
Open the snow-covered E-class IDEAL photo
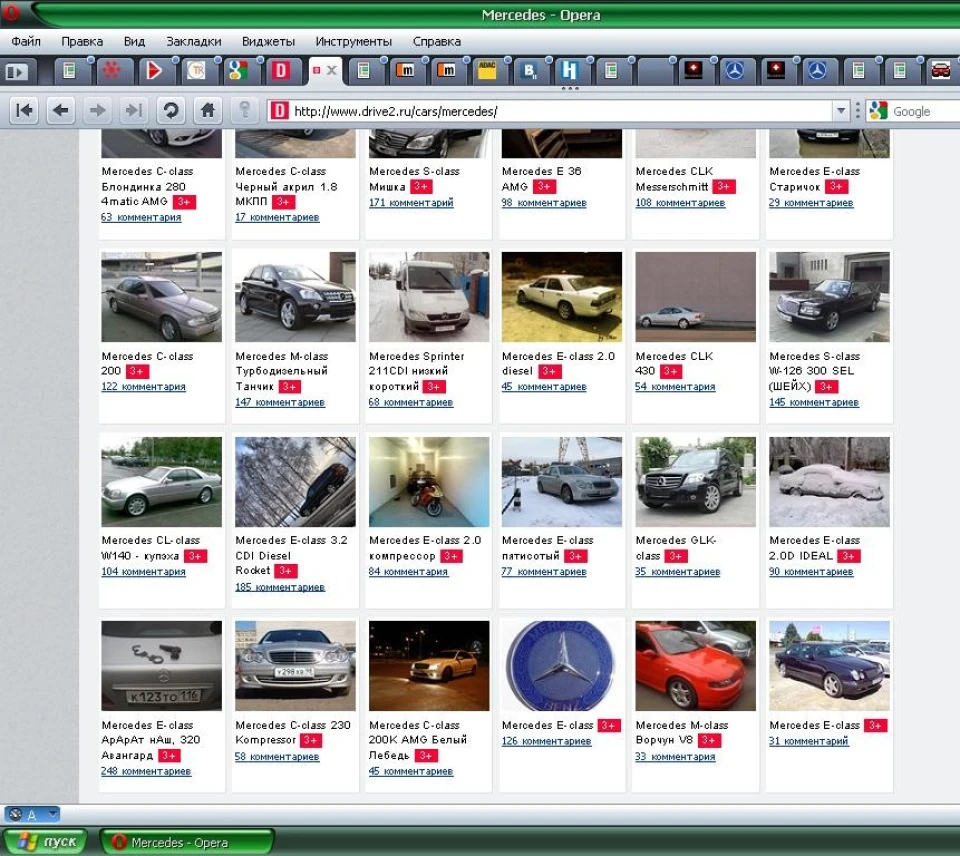830,482
